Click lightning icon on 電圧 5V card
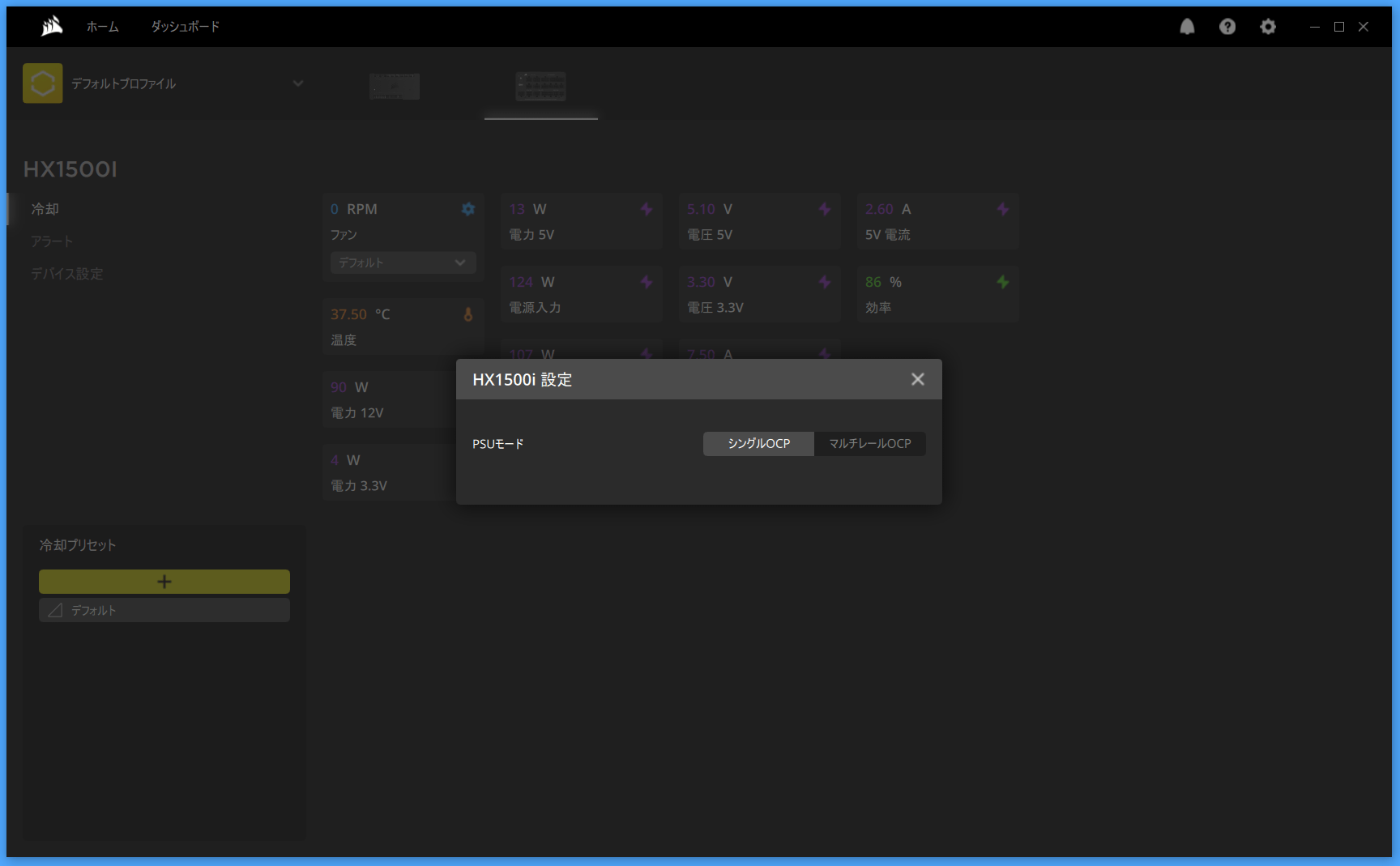 click(x=825, y=209)
